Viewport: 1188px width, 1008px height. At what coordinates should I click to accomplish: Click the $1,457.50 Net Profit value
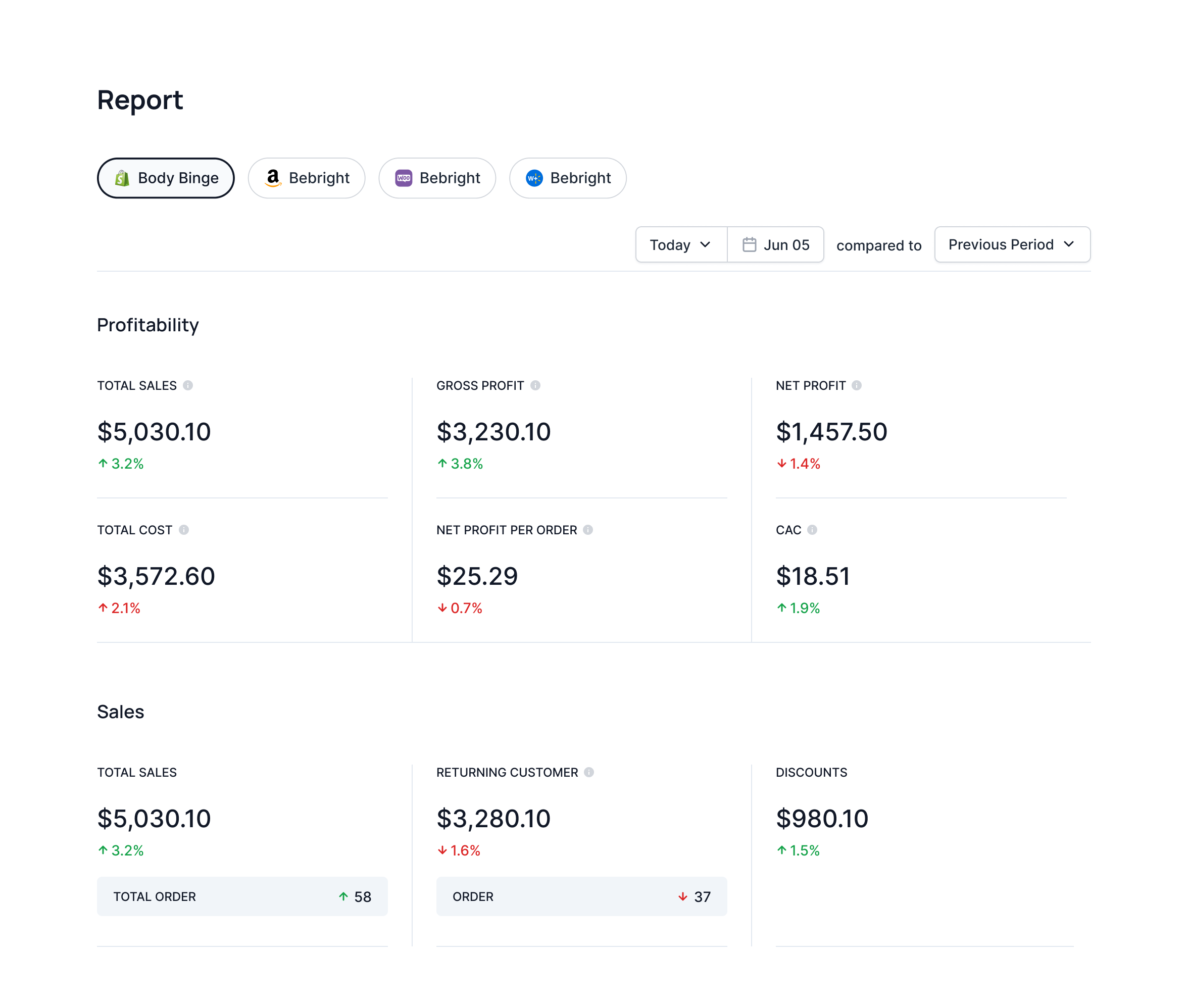[831, 432]
